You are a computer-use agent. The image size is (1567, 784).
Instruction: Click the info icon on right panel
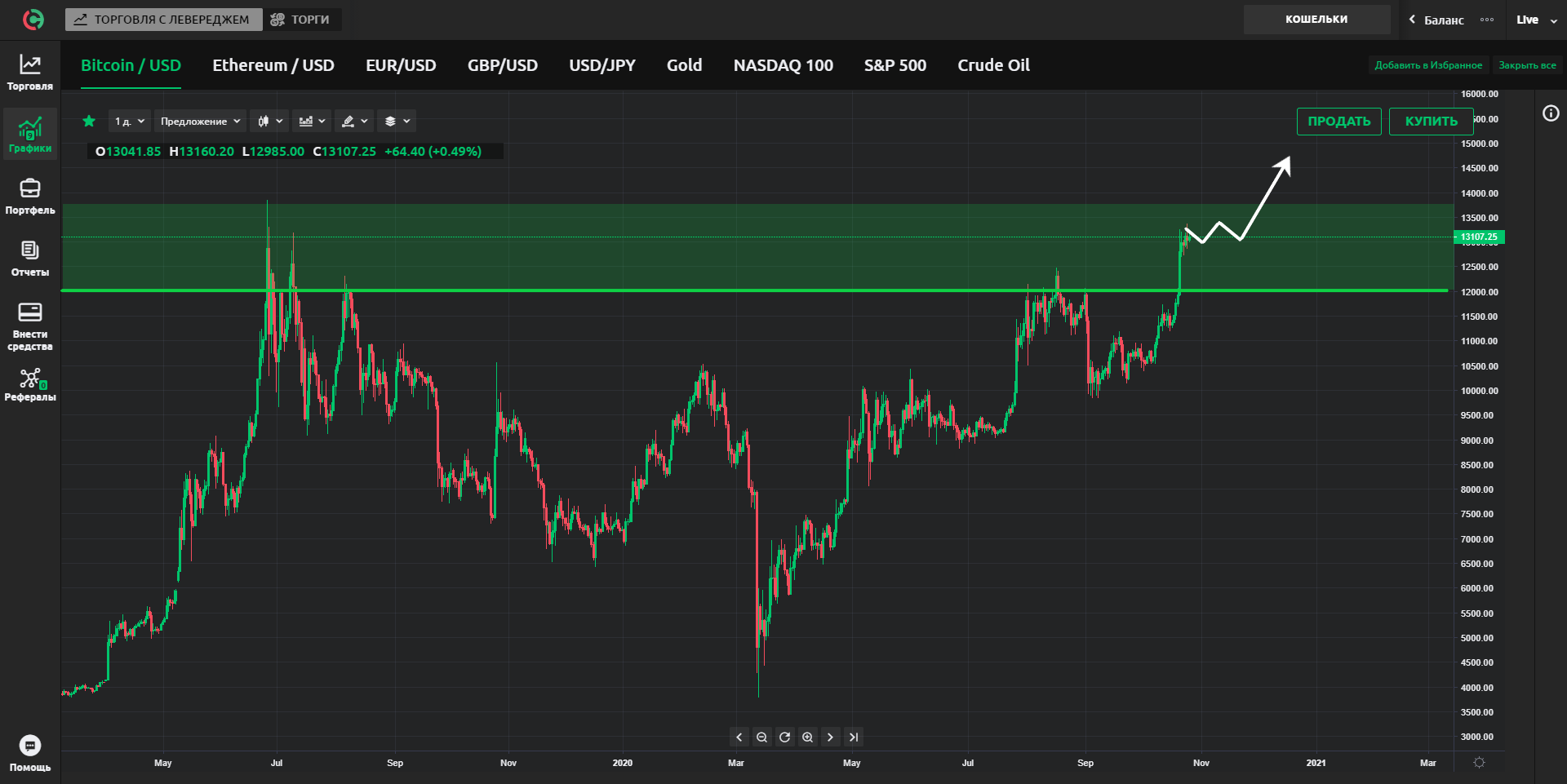click(x=1551, y=113)
